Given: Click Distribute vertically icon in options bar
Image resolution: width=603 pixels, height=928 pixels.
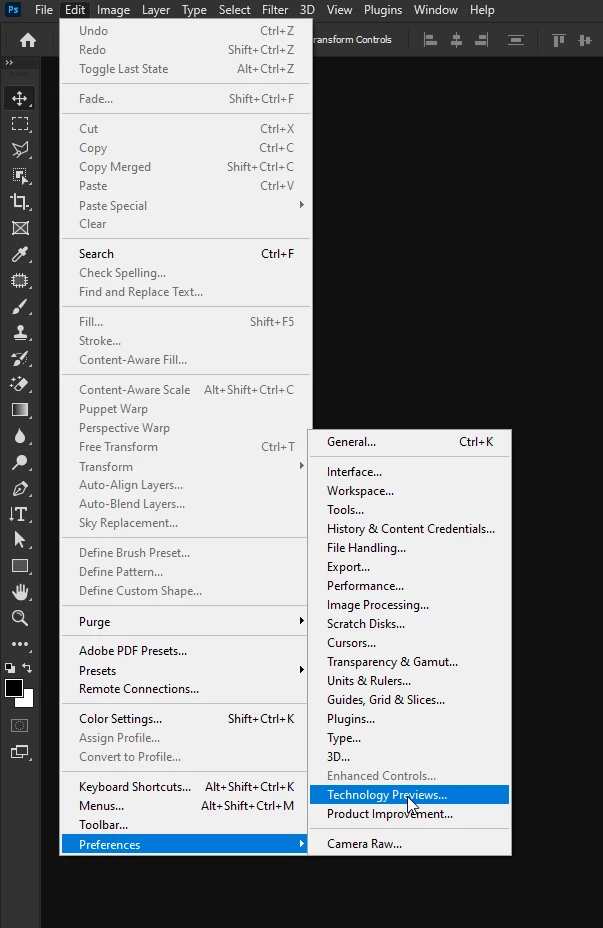Looking at the screenshot, I should pos(516,40).
